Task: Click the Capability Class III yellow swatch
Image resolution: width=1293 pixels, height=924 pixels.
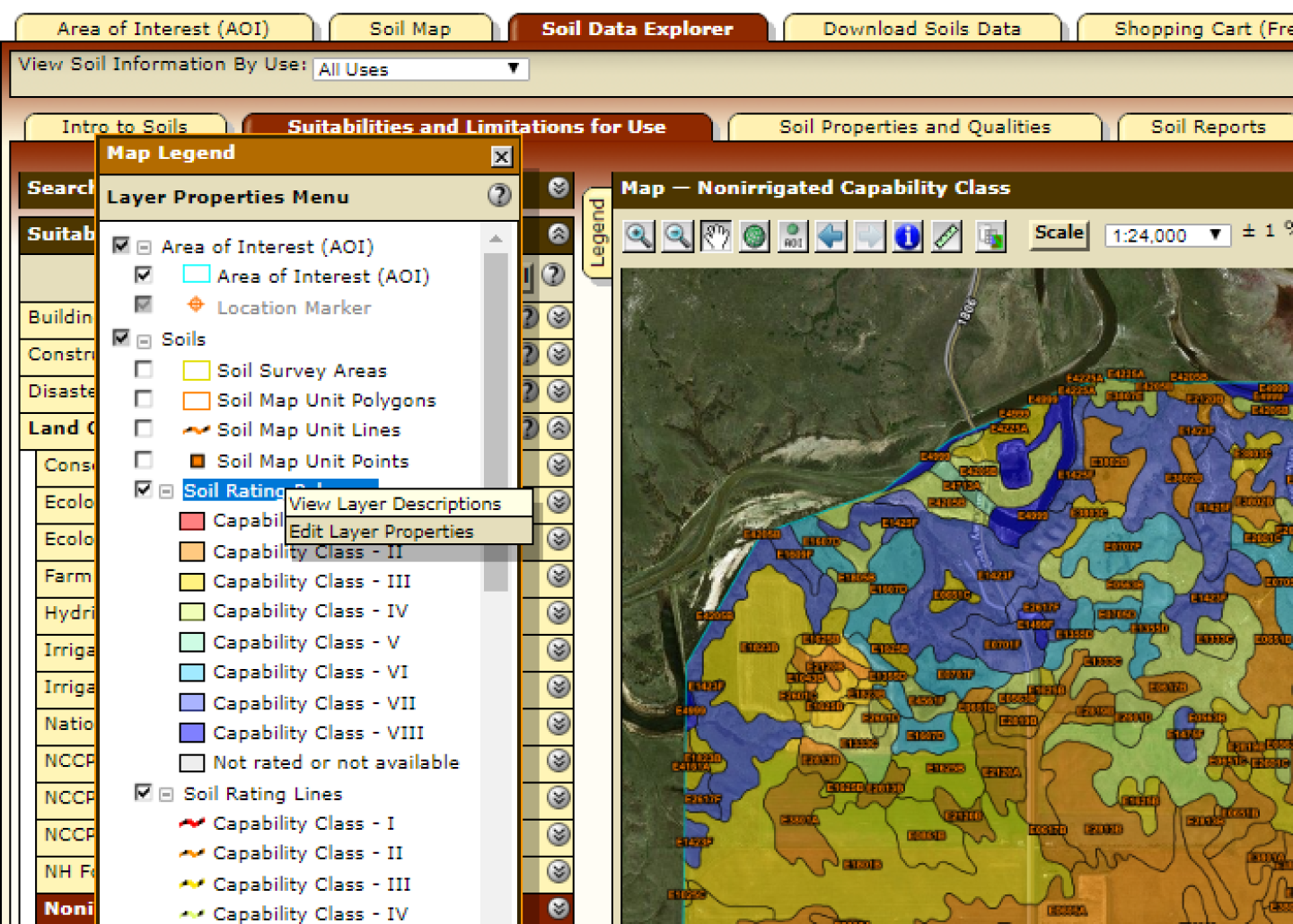Action: (192, 582)
